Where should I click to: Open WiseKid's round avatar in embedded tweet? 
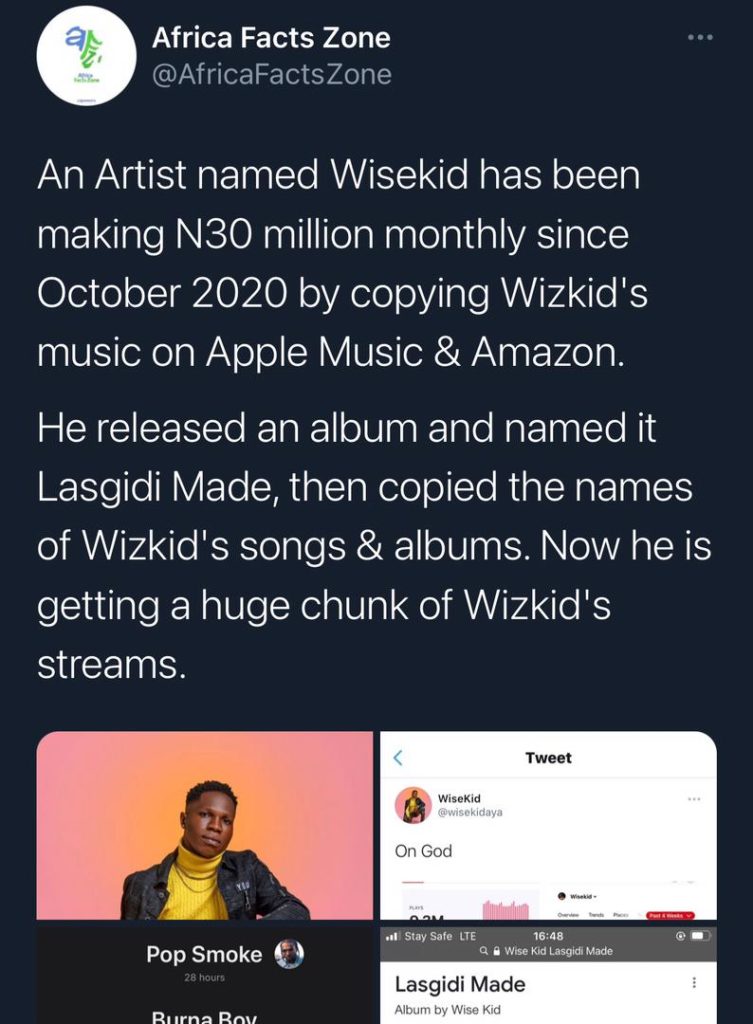pyautogui.click(x=413, y=805)
